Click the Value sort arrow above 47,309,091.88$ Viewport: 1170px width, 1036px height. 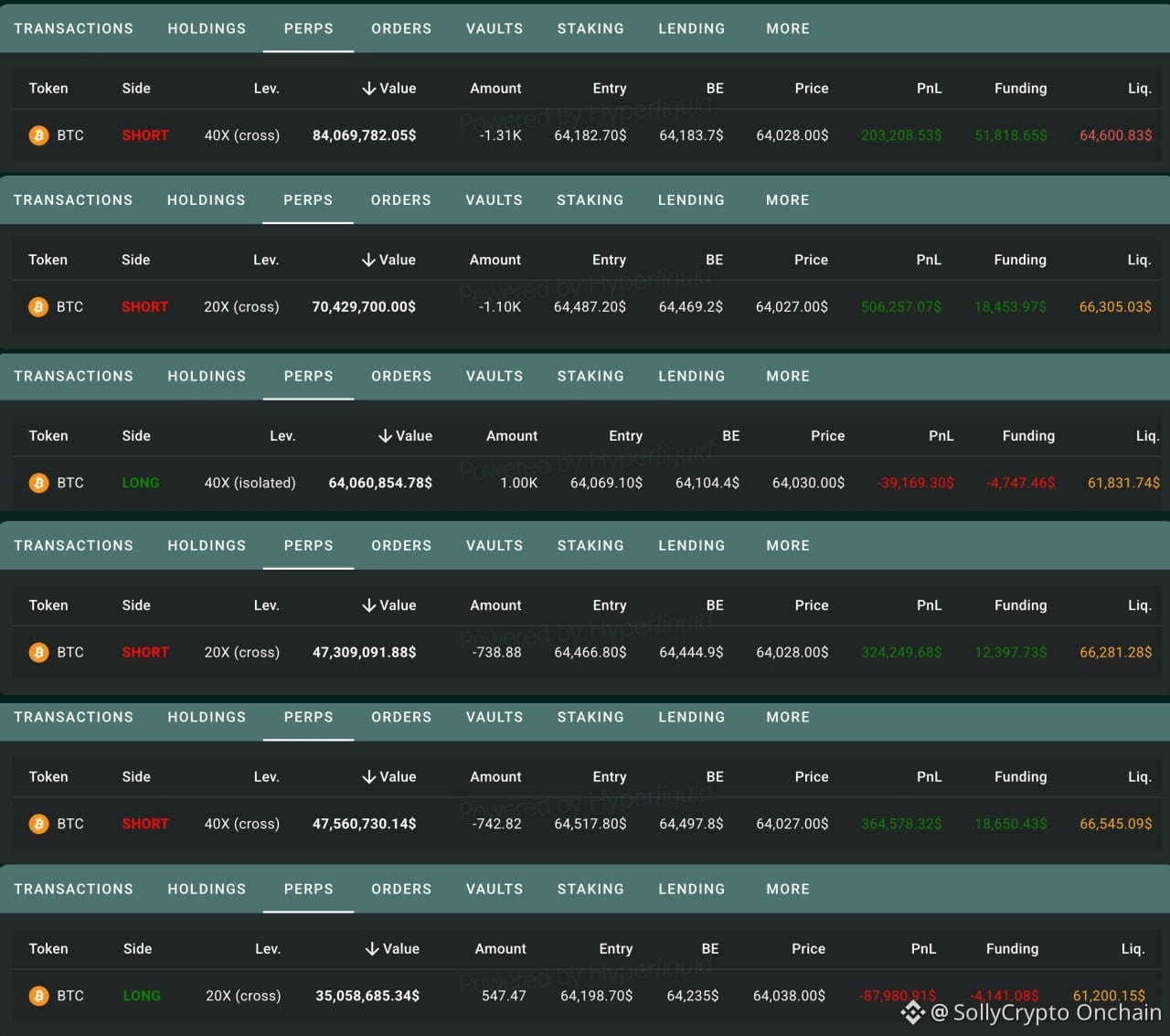(x=368, y=605)
